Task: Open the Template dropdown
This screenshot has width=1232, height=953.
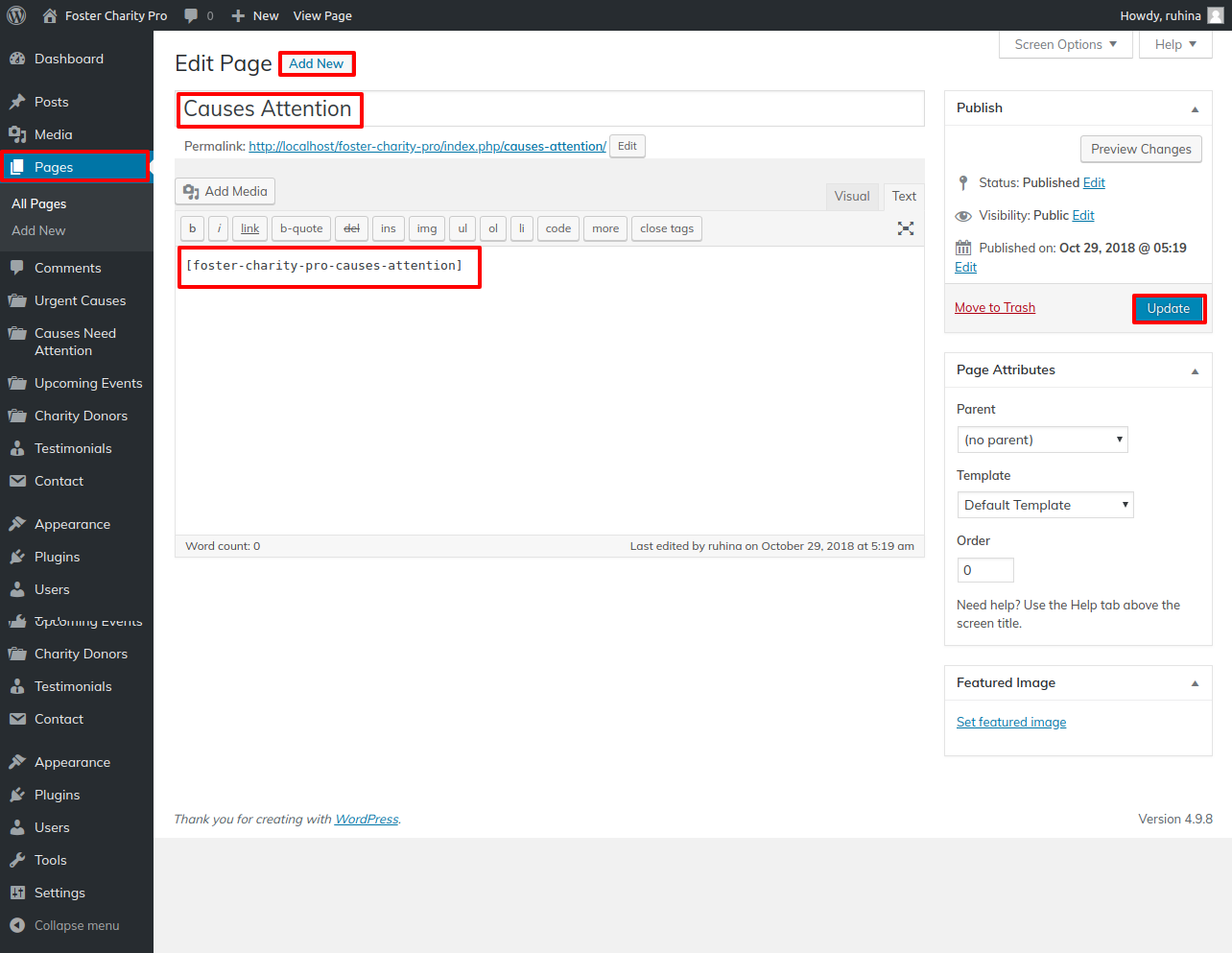Action: click(x=1045, y=505)
